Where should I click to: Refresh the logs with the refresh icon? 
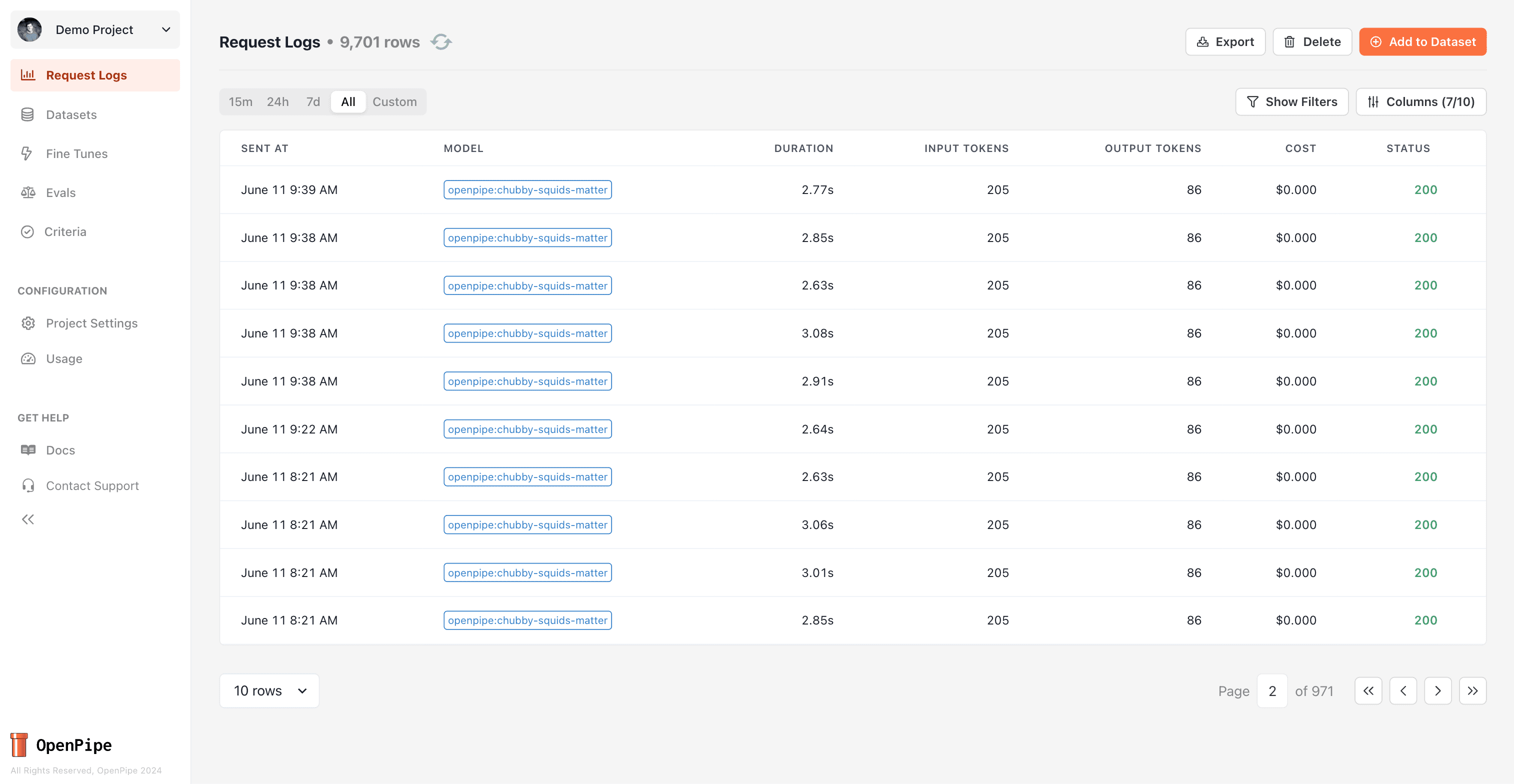coord(441,41)
